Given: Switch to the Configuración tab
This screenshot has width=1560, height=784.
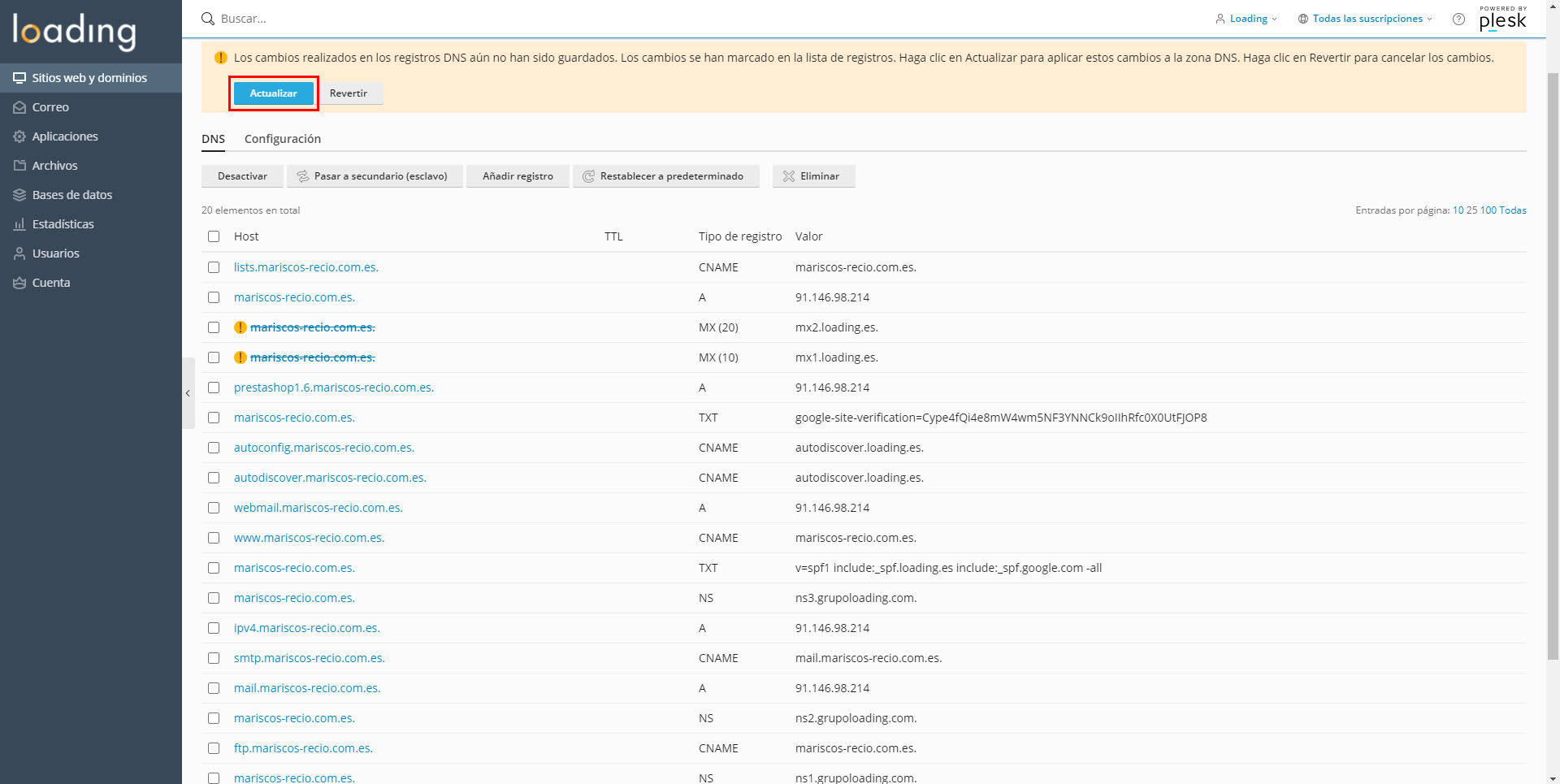Looking at the screenshot, I should tap(282, 139).
